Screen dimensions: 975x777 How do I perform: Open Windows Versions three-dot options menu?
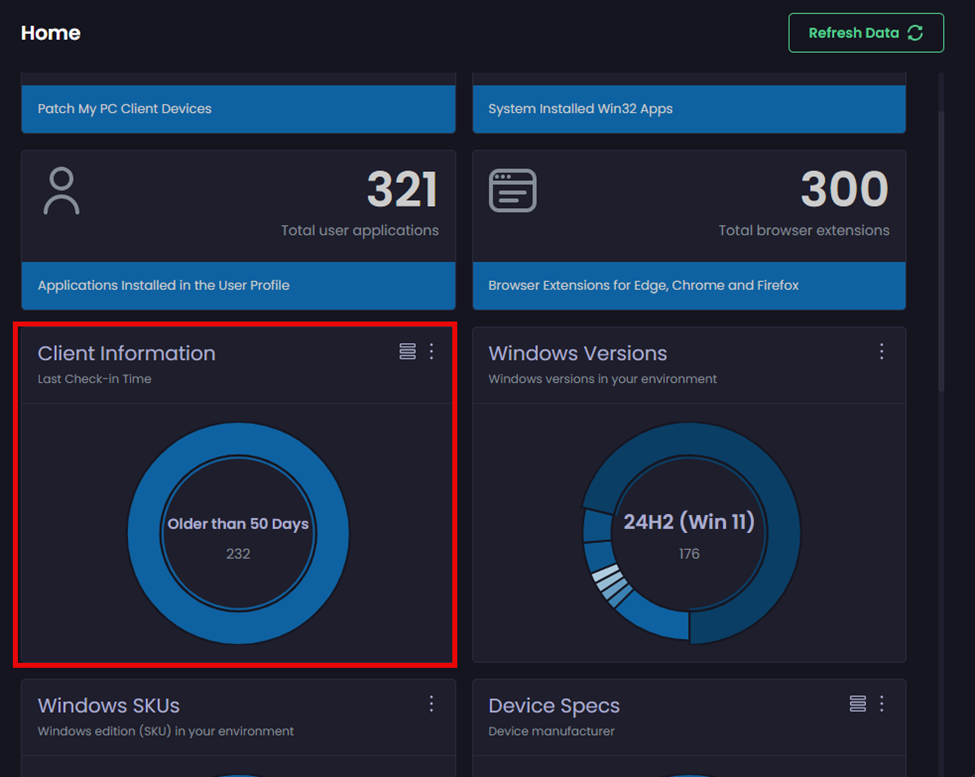click(x=881, y=351)
